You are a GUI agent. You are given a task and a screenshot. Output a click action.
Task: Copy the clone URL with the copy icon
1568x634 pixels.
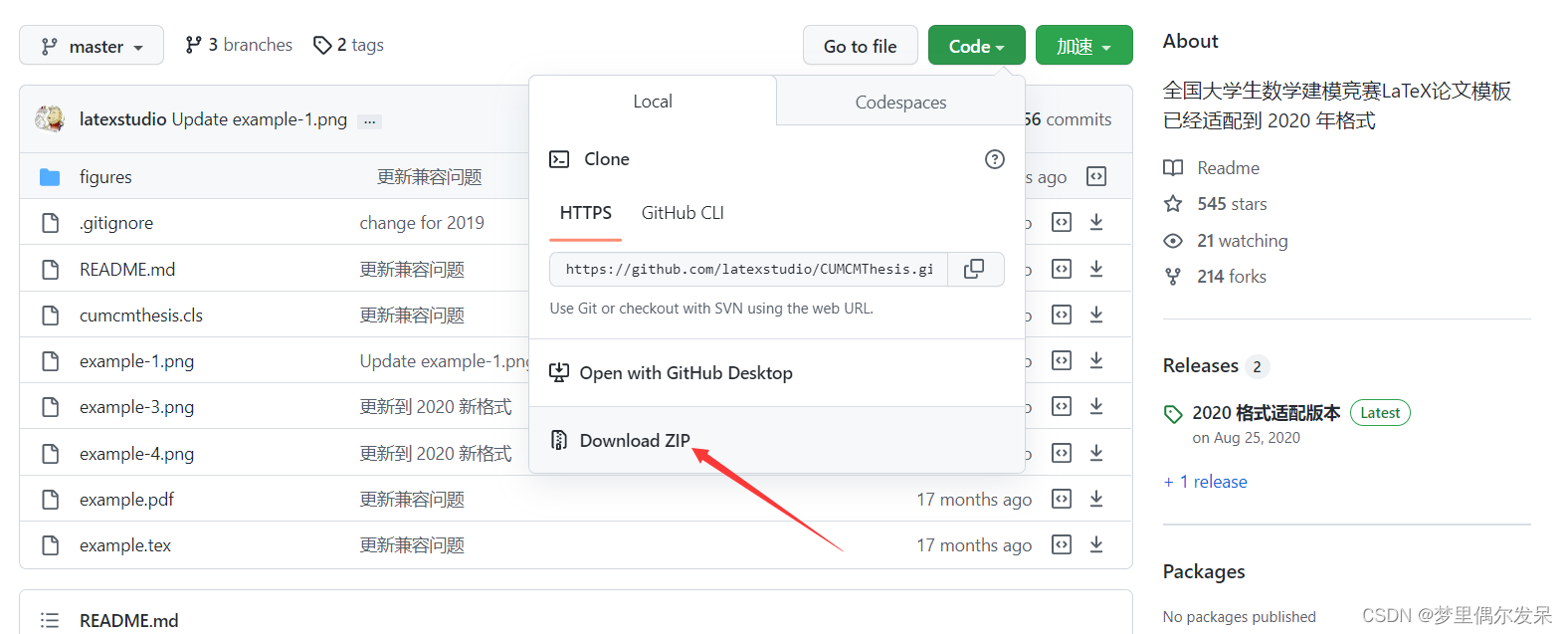[975, 269]
